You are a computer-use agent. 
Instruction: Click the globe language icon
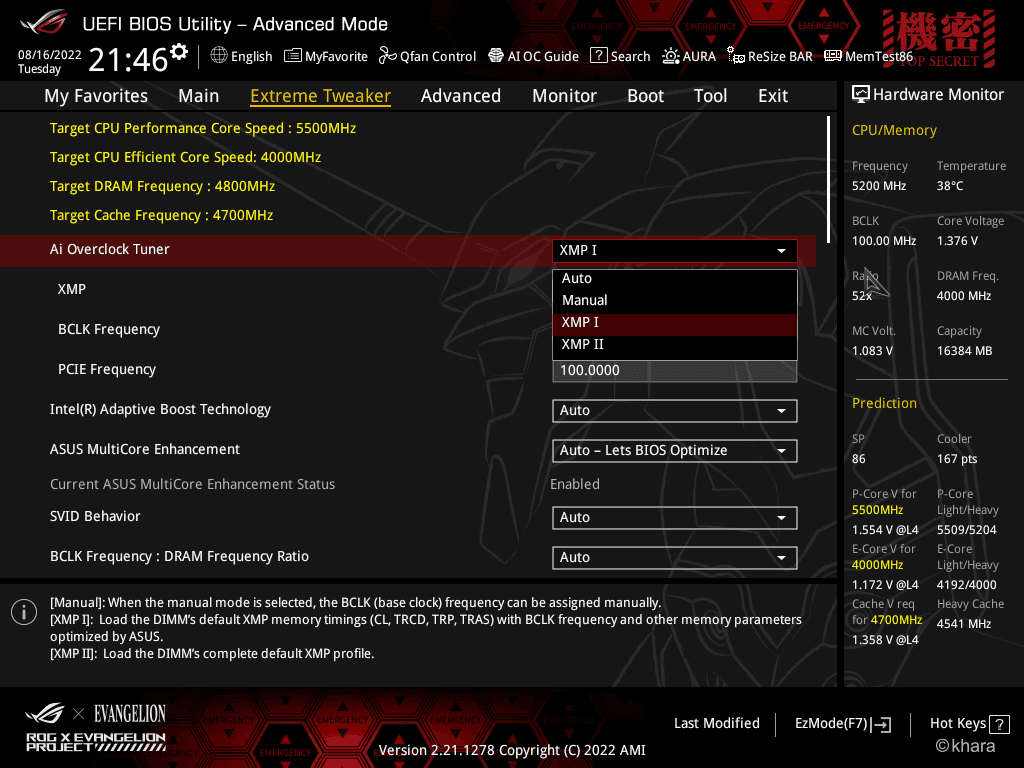(x=219, y=56)
